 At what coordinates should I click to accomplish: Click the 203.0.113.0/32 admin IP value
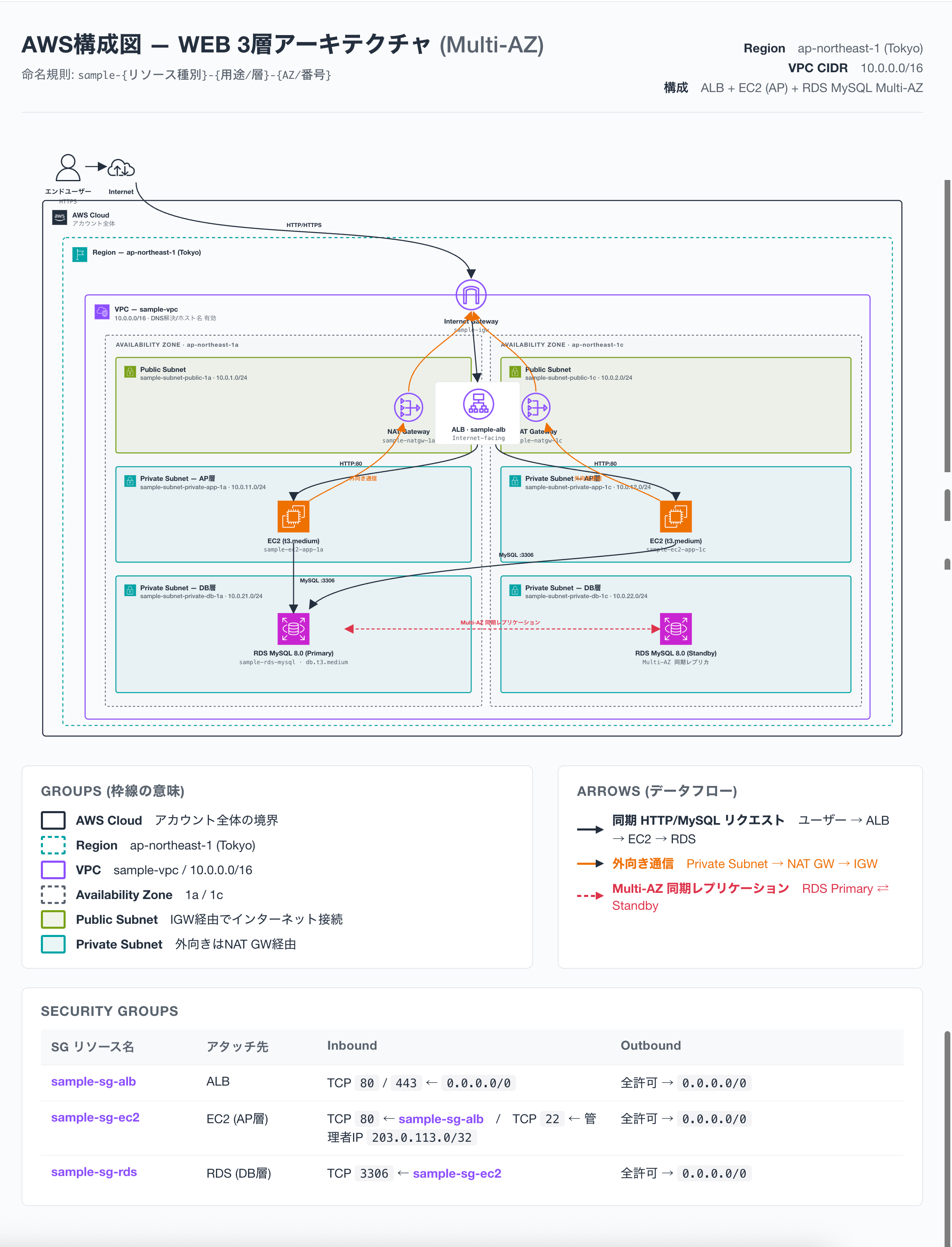coord(422,1138)
